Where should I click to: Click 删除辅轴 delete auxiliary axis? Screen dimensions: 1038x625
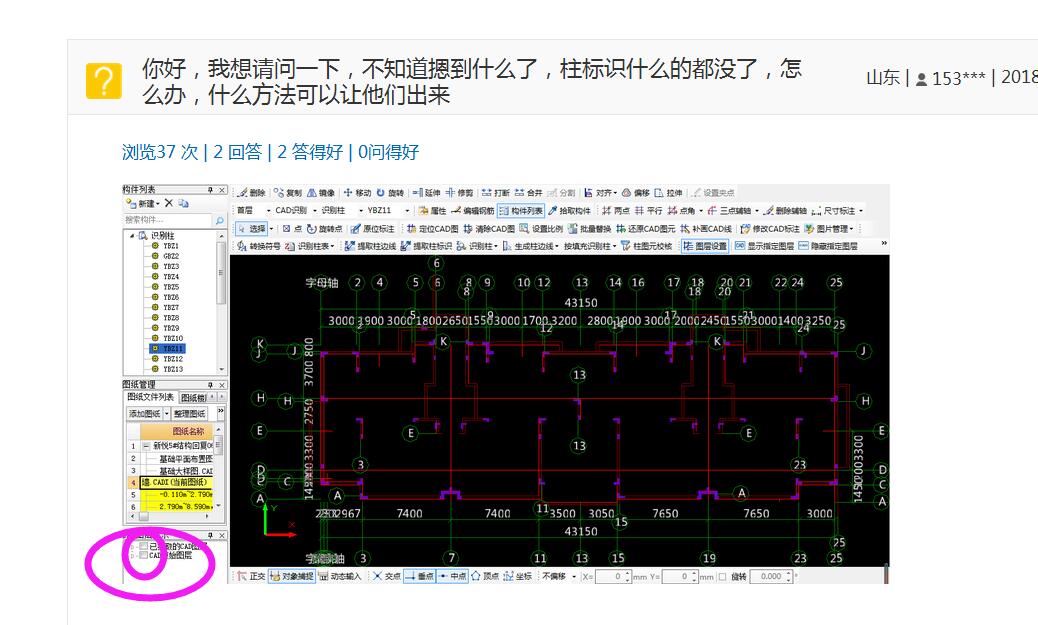pos(784,211)
